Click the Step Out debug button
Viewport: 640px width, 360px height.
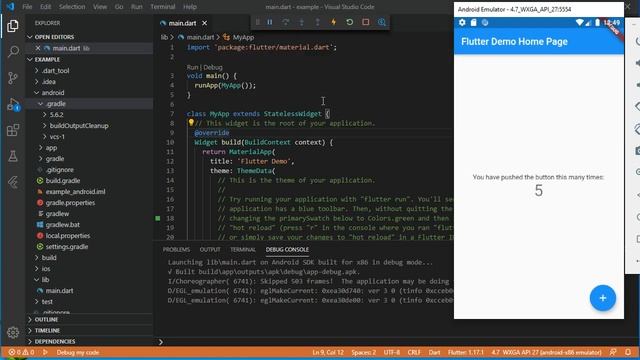tap(318, 22)
